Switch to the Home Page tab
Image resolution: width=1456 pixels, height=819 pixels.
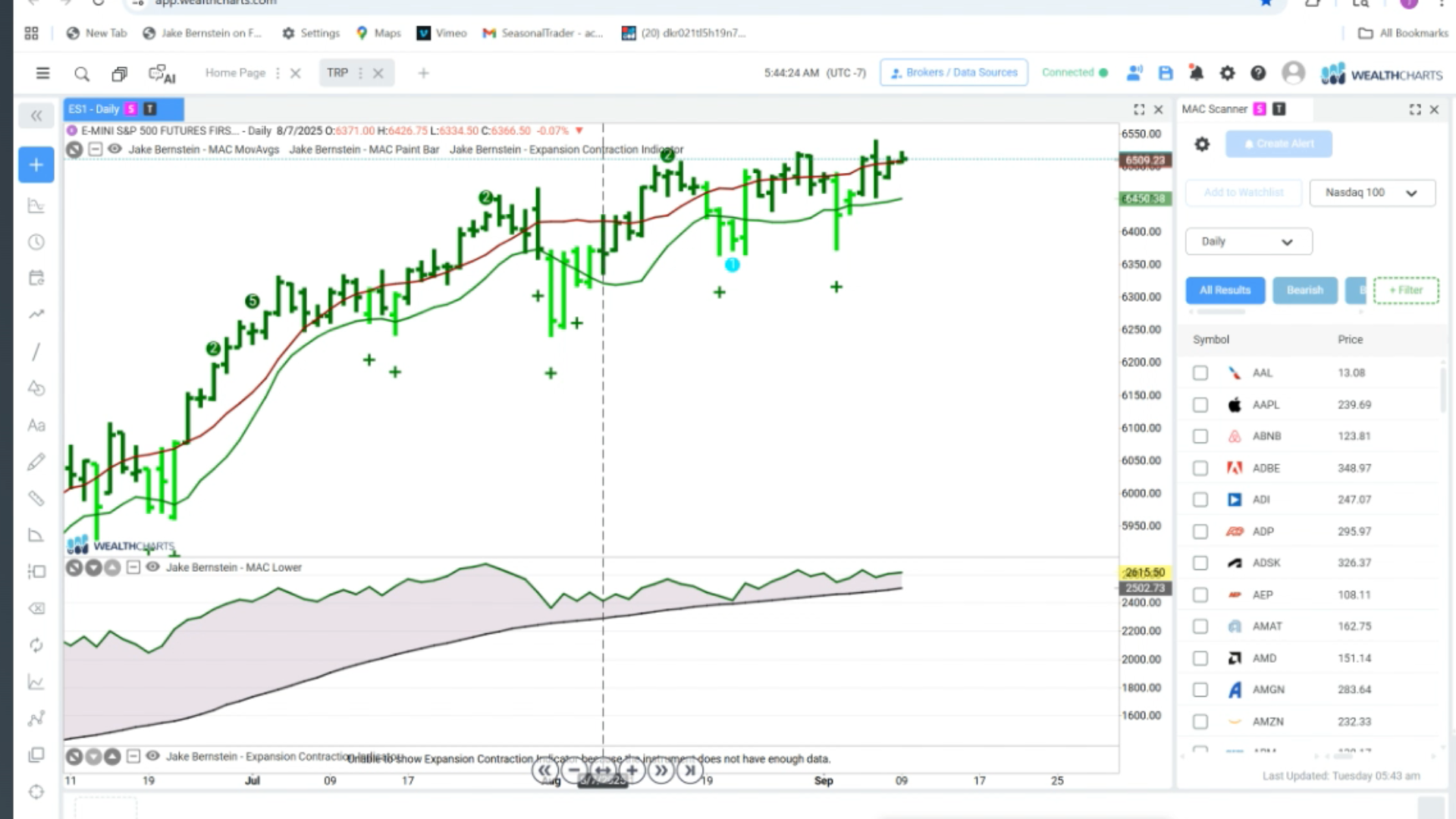[x=235, y=73]
